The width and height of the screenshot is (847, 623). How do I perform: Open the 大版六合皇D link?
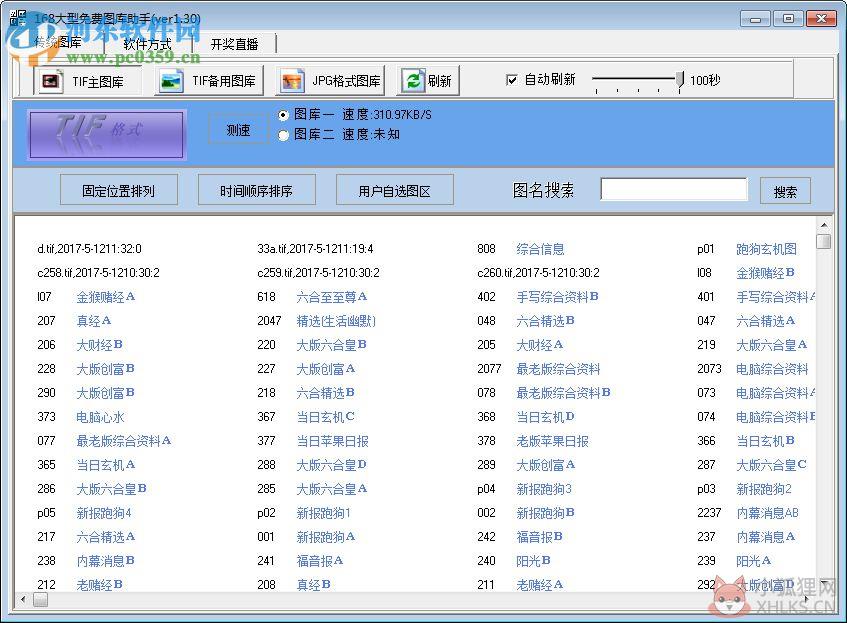pos(332,465)
